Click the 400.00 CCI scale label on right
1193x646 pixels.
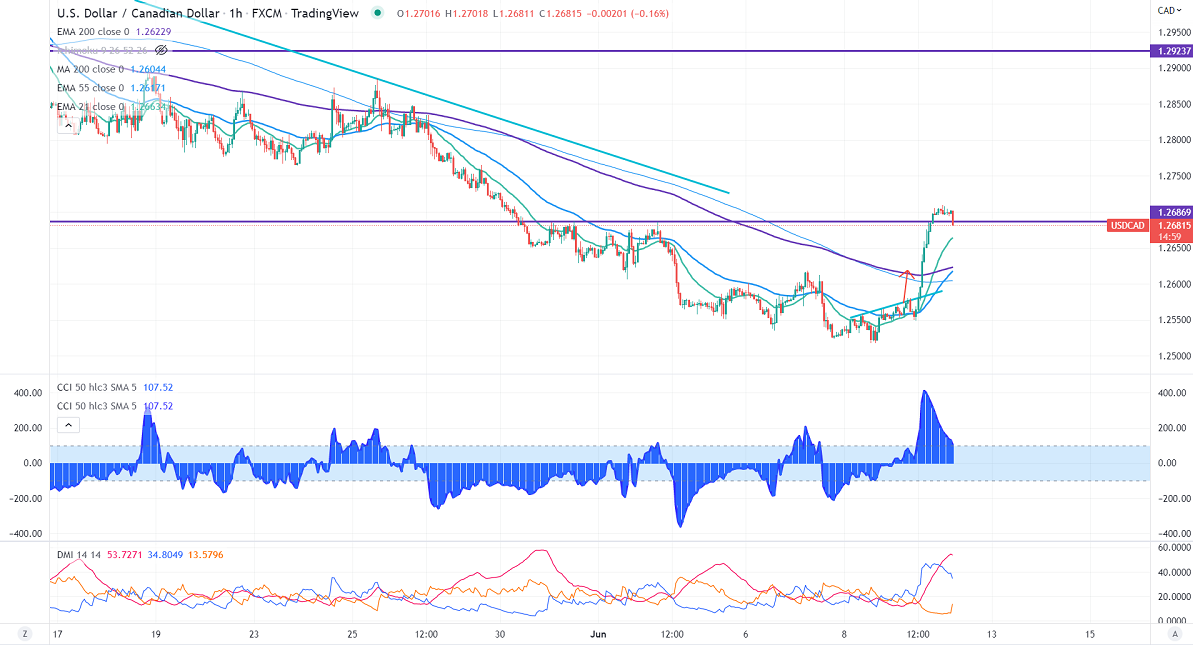tap(1172, 393)
